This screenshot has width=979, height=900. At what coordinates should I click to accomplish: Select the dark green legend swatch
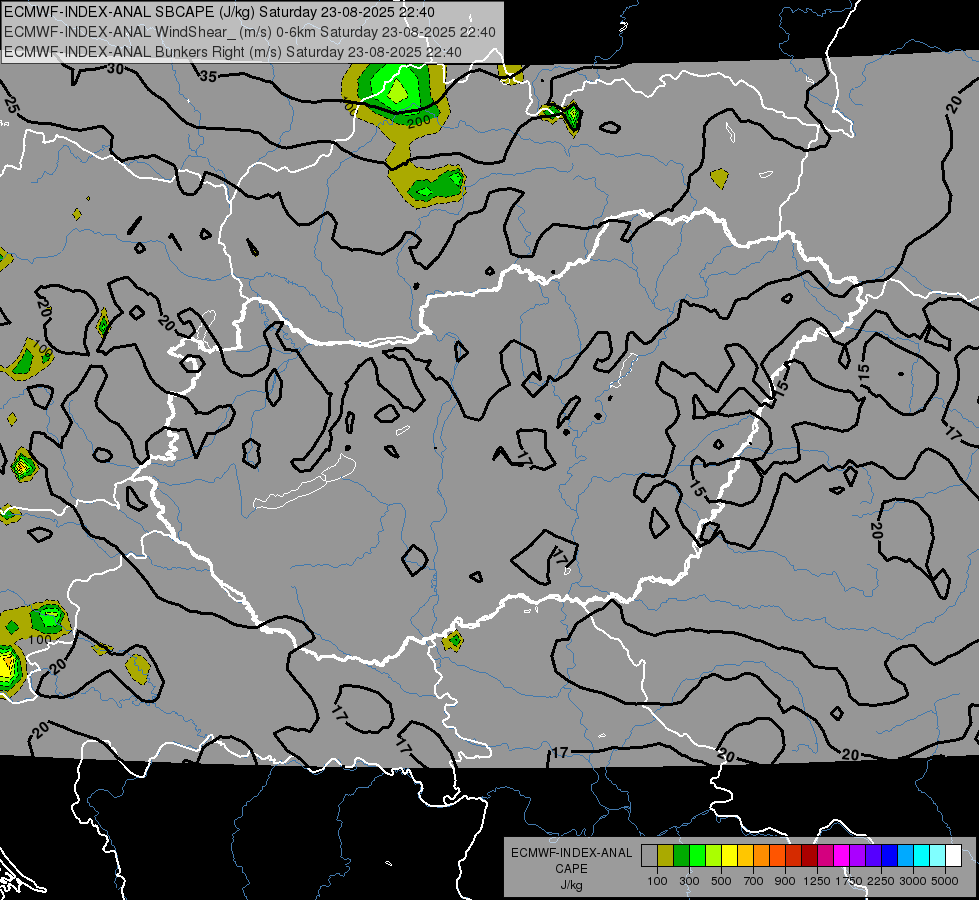[x=681, y=856]
